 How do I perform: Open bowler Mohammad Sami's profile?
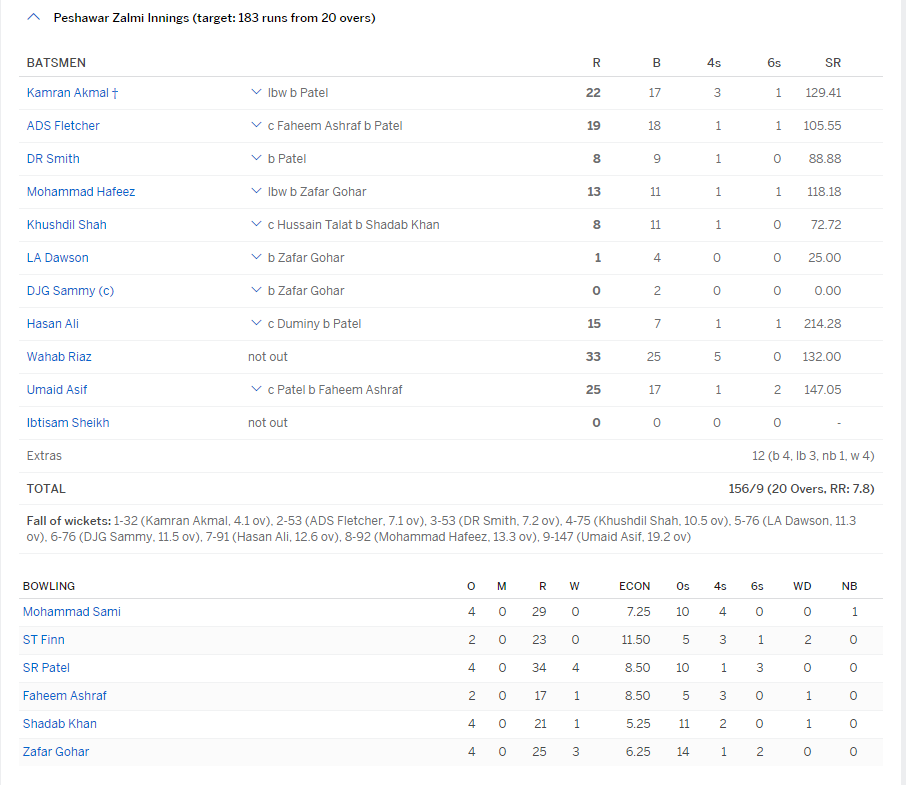pyautogui.click(x=72, y=612)
